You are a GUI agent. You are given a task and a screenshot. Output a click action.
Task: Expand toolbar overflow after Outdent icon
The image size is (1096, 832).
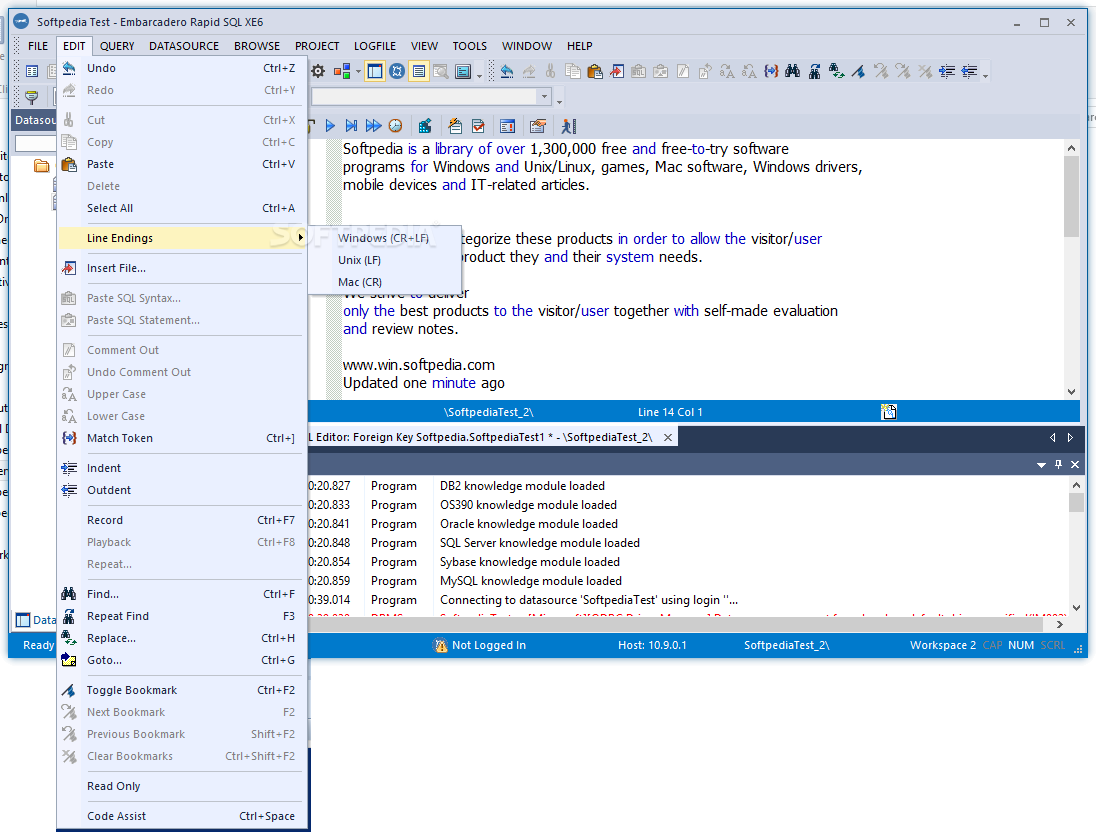click(985, 74)
